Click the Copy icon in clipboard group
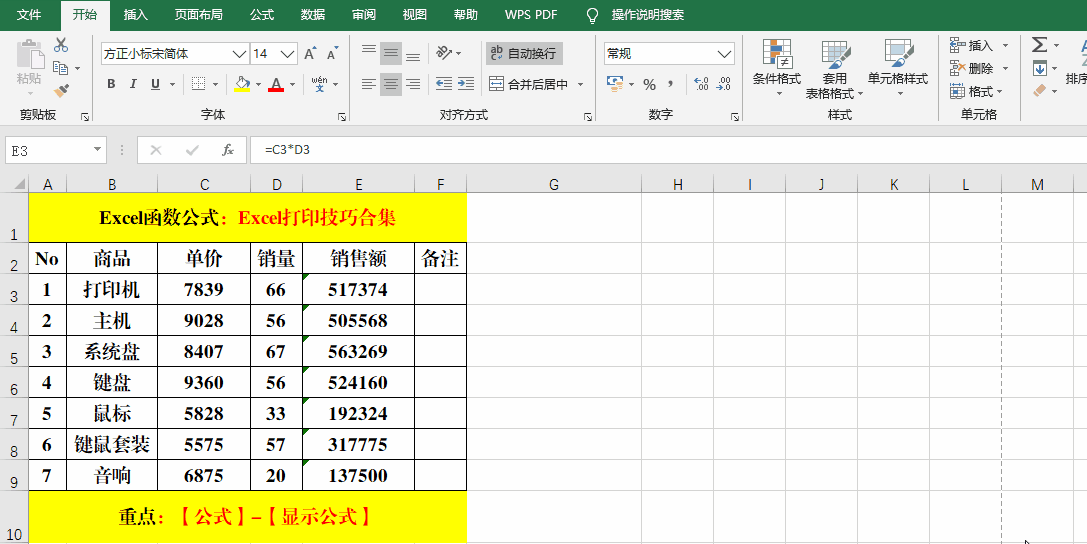 (61, 68)
